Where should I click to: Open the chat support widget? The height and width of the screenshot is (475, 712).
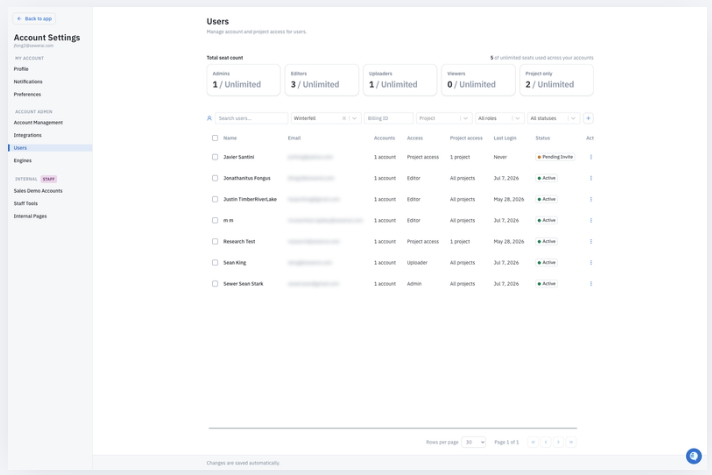[x=693, y=456]
